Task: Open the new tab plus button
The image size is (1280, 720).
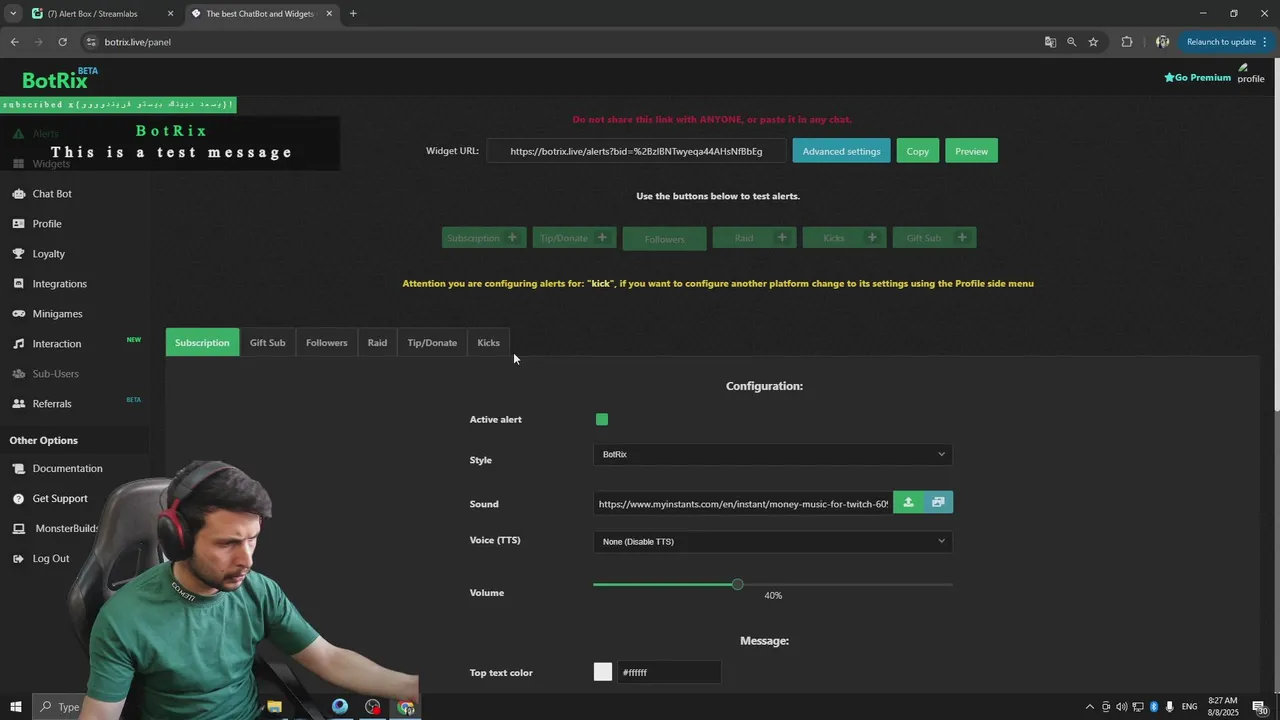Action: (x=353, y=14)
